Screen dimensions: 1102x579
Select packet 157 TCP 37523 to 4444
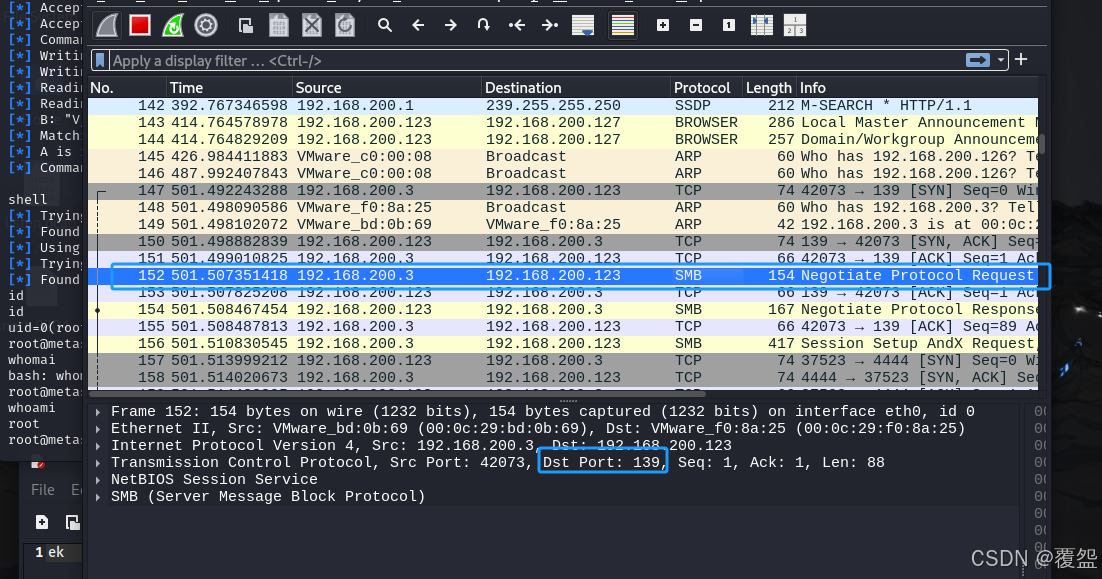point(563,360)
